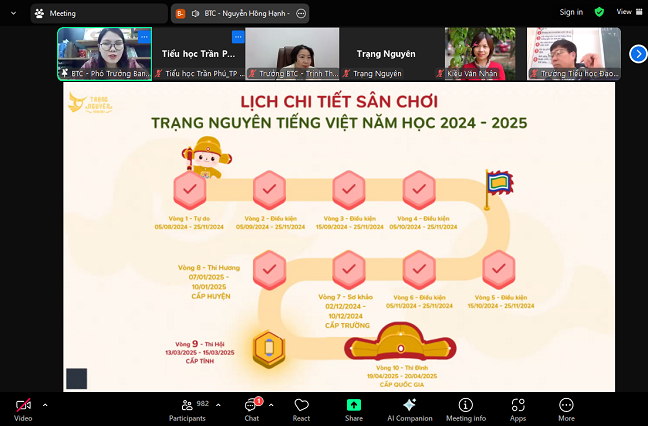Image resolution: width=648 pixels, height=426 pixels.
Task: Select the Meeting tab
Action: (99, 14)
